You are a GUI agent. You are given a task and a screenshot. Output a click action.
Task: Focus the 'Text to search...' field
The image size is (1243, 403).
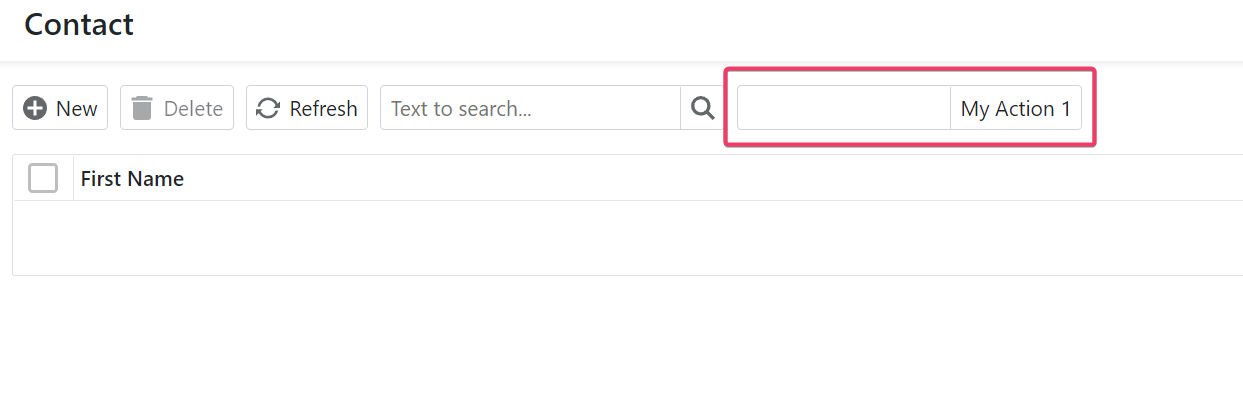coord(530,108)
